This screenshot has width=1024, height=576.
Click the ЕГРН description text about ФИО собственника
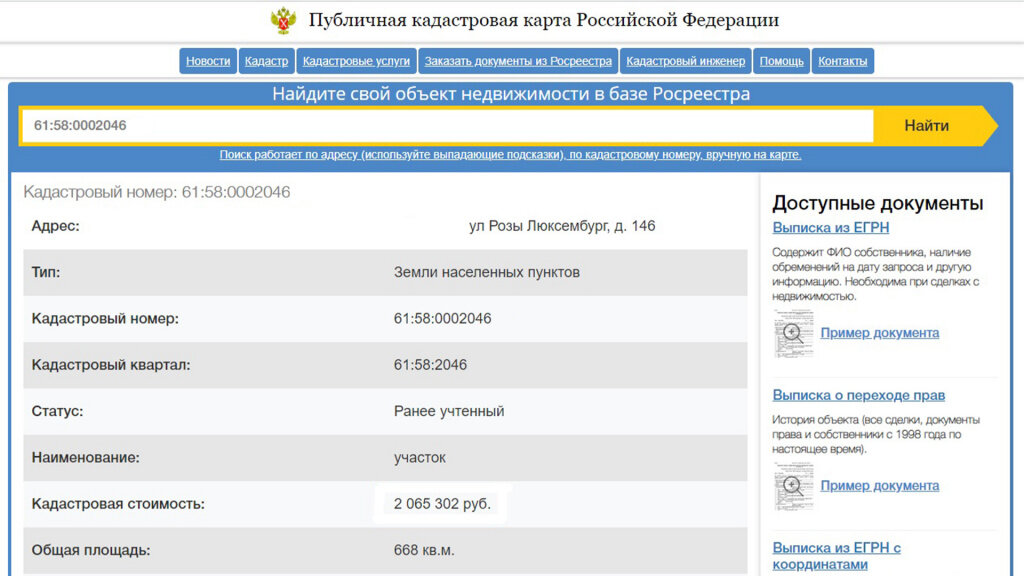coord(876,274)
